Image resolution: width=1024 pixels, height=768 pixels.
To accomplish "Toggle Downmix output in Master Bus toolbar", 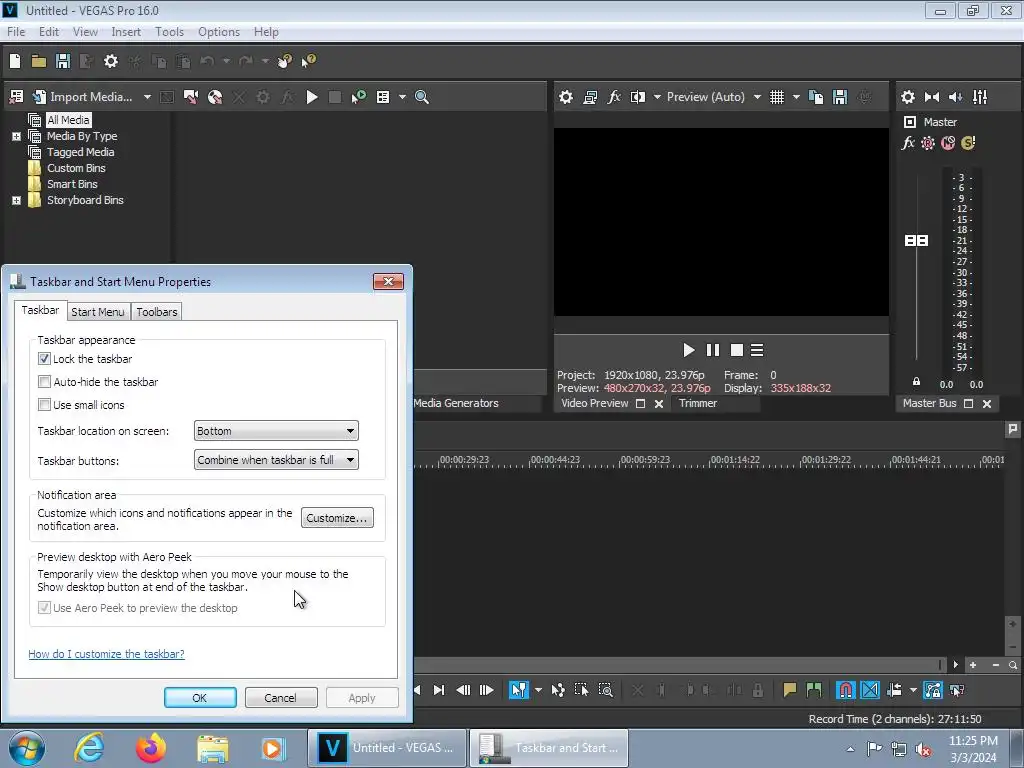I will (x=932, y=97).
